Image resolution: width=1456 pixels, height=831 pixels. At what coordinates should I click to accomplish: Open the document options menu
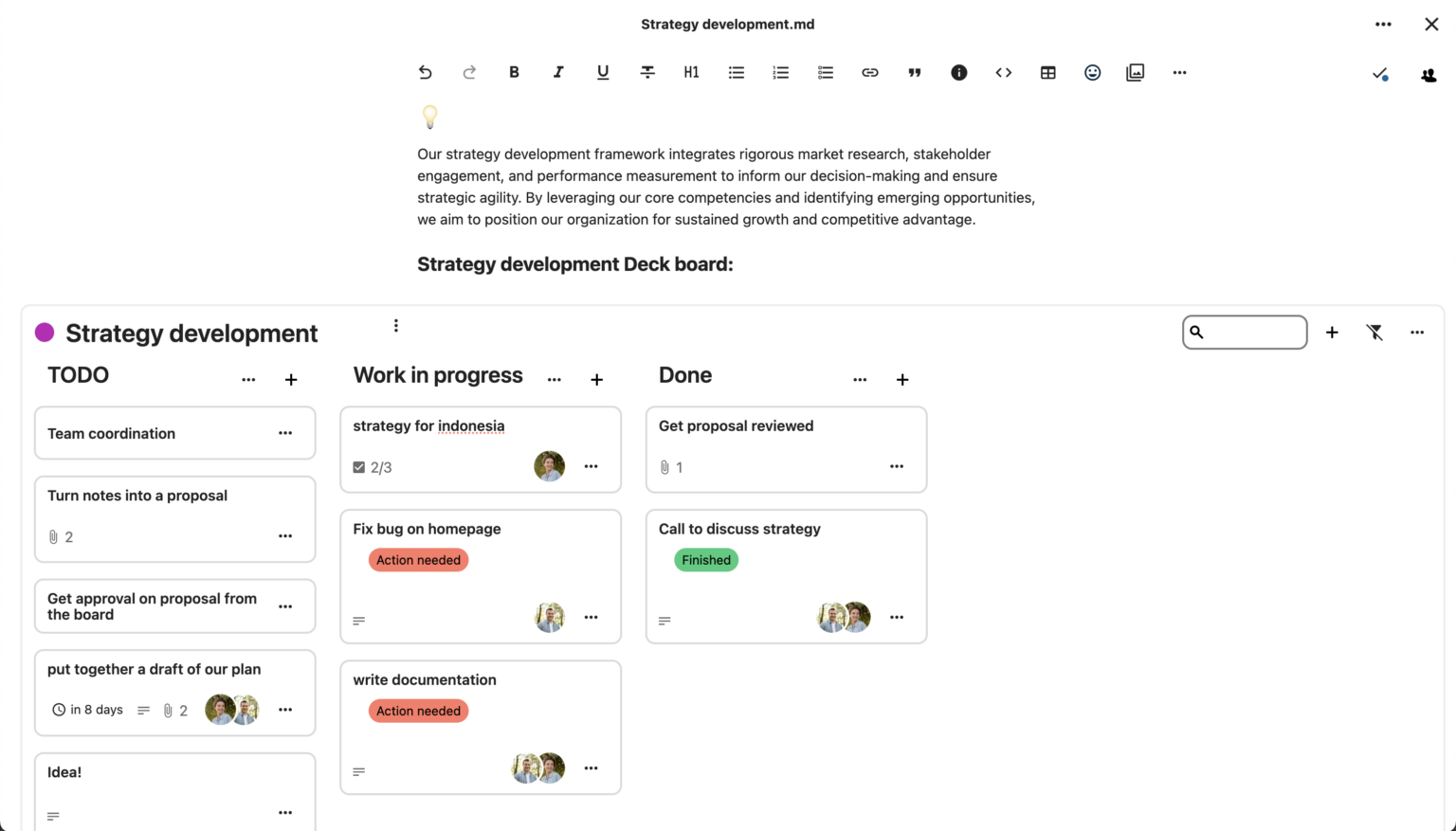[1383, 24]
